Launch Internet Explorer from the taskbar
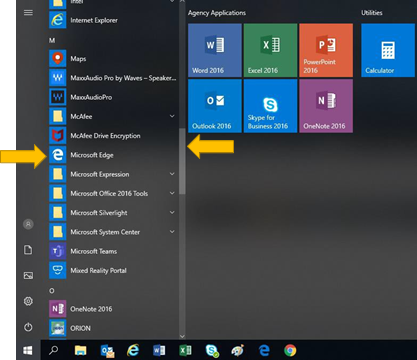Image resolution: width=417 pixels, height=360 pixels. point(133,350)
